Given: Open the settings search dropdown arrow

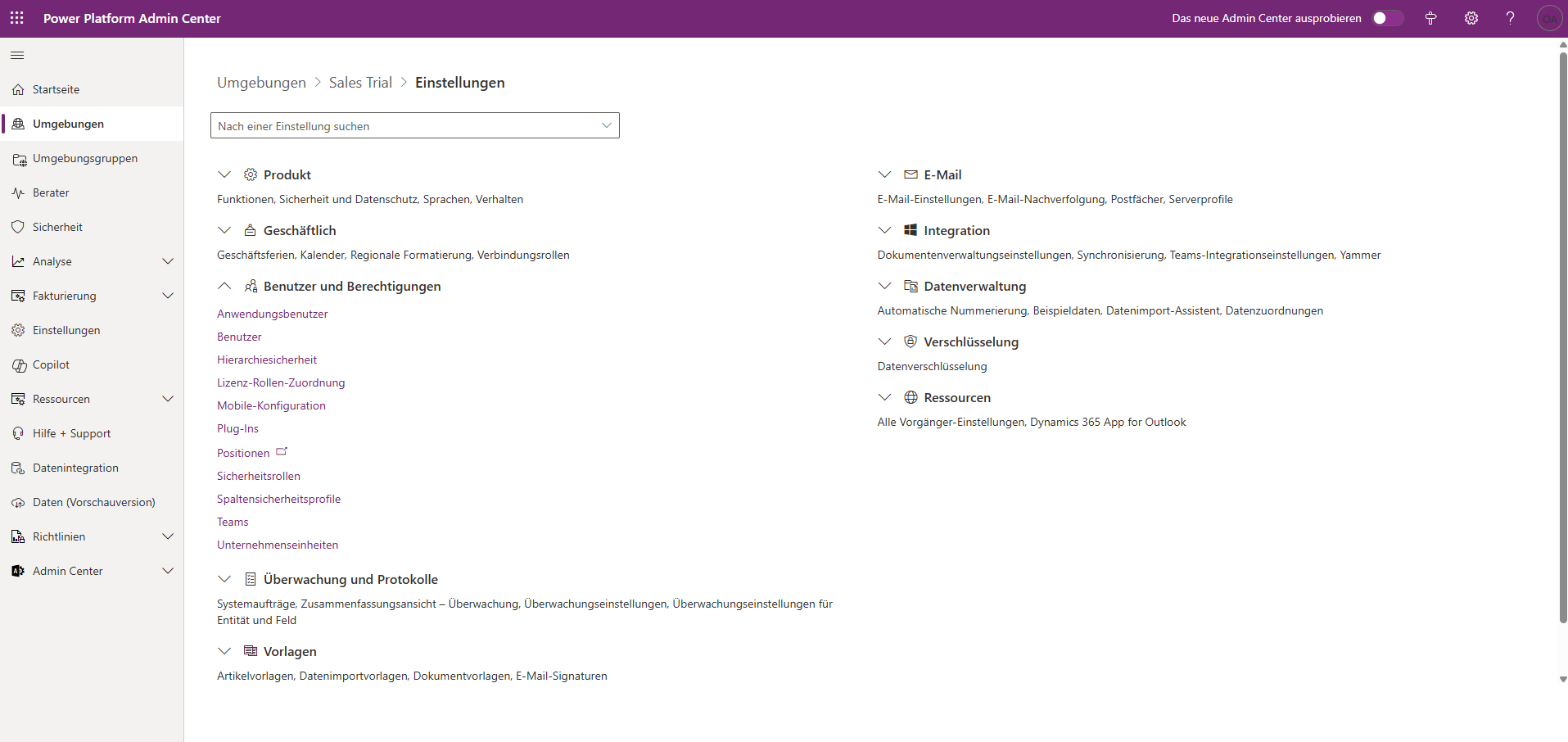Looking at the screenshot, I should pos(606,125).
